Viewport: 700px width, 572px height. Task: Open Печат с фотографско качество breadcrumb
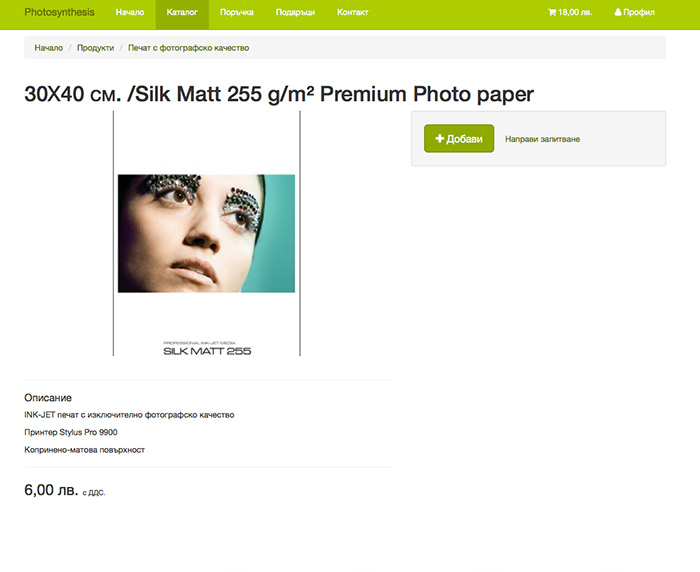[x=188, y=48]
